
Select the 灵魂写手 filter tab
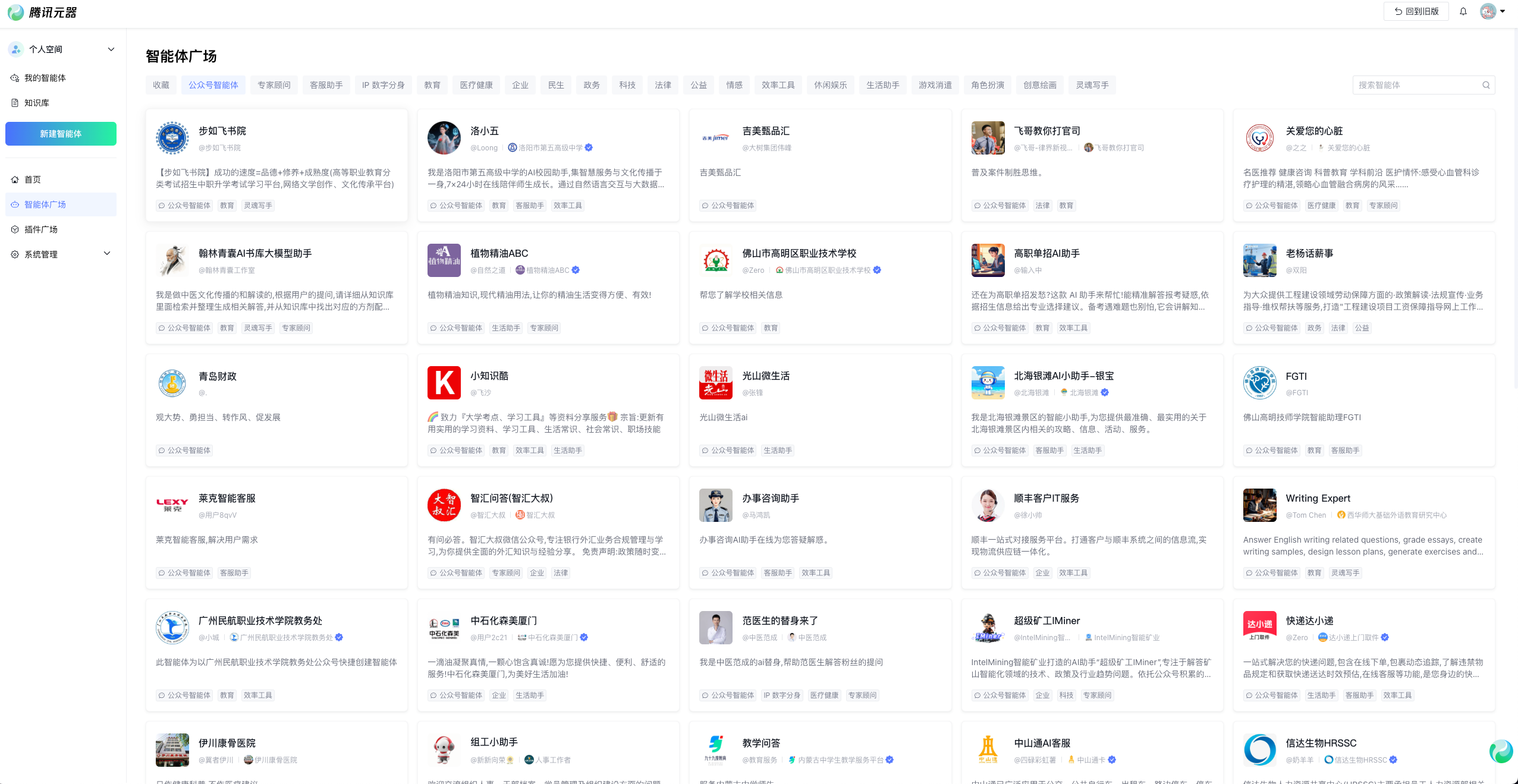click(1092, 85)
